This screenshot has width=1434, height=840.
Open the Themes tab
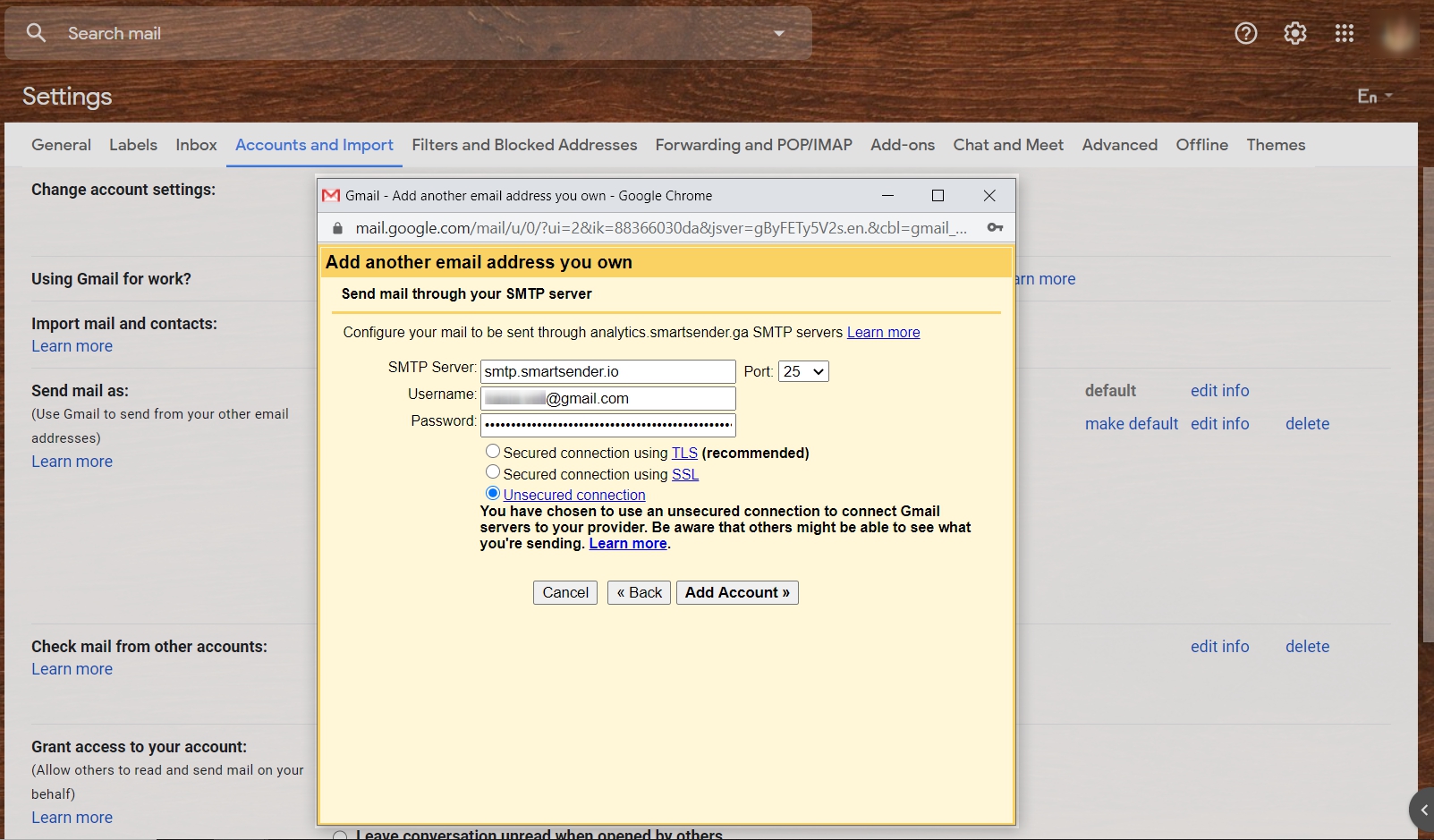click(x=1276, y=145)
